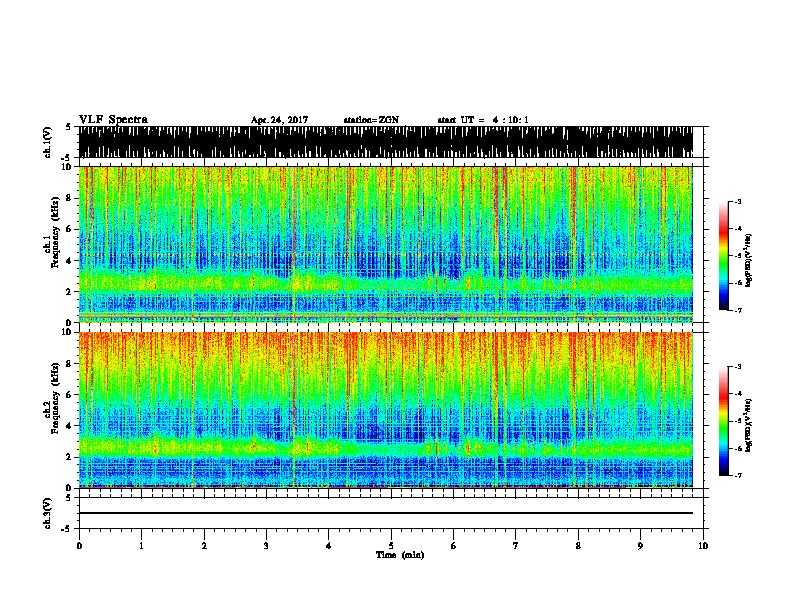The image size is (792, 612).
Task: Click time axis tick label '3'
Action: click(x=266, y=546)
